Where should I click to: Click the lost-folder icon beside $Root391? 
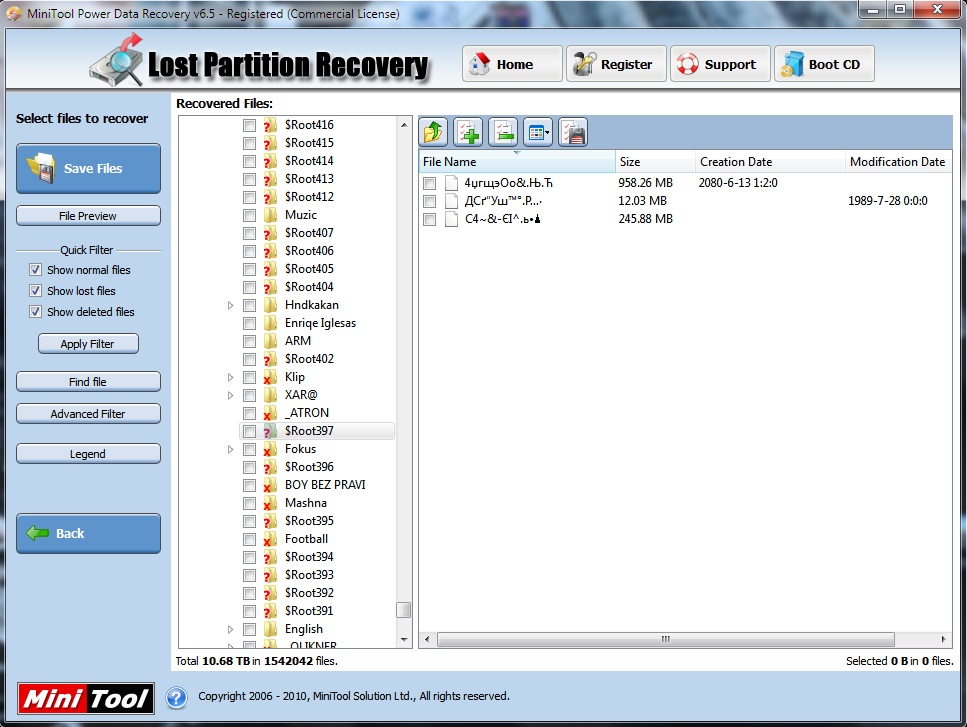270,611
